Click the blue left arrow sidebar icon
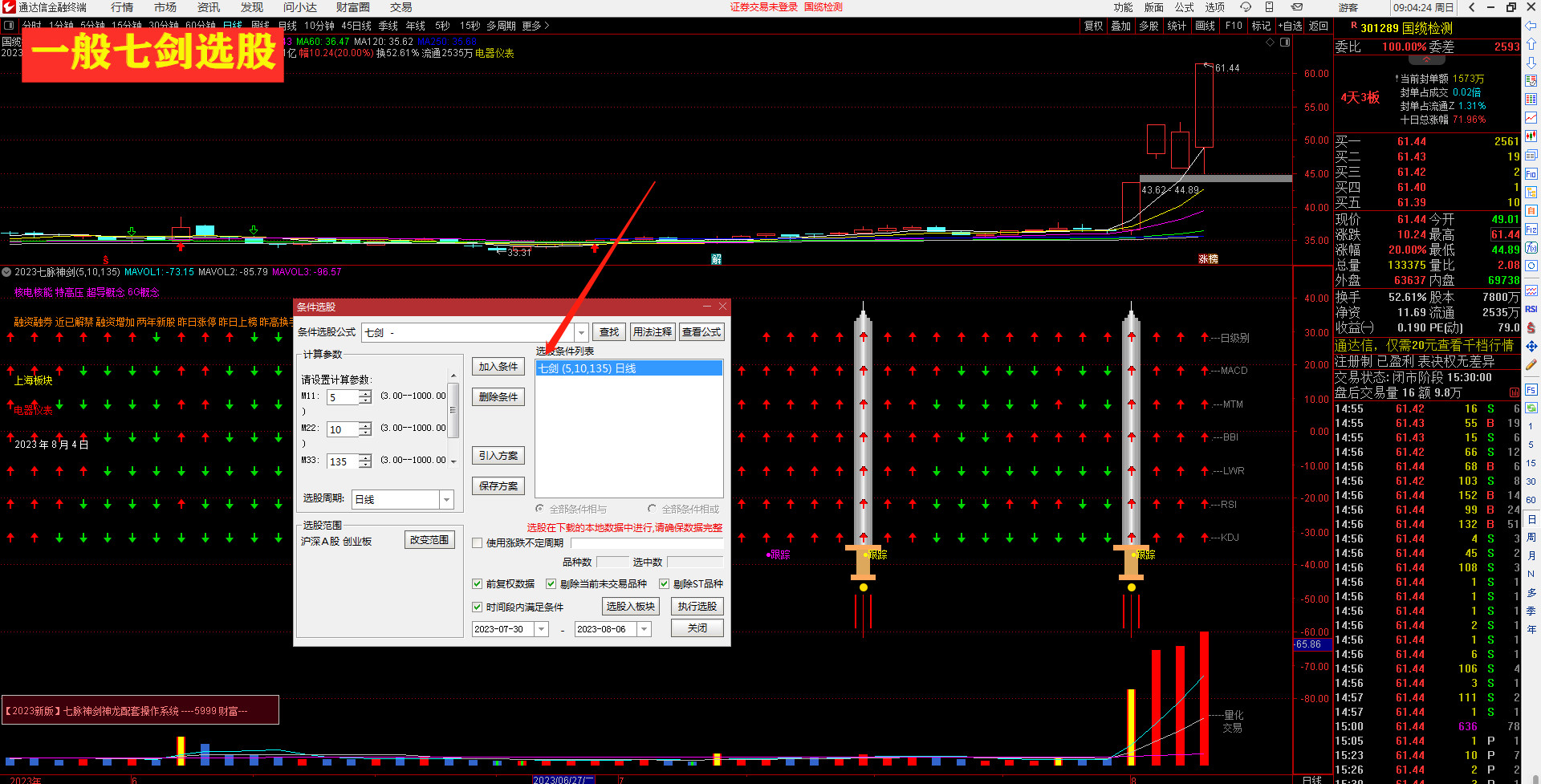Screen dimensions: 1541x784 [x=1531, y=26]
